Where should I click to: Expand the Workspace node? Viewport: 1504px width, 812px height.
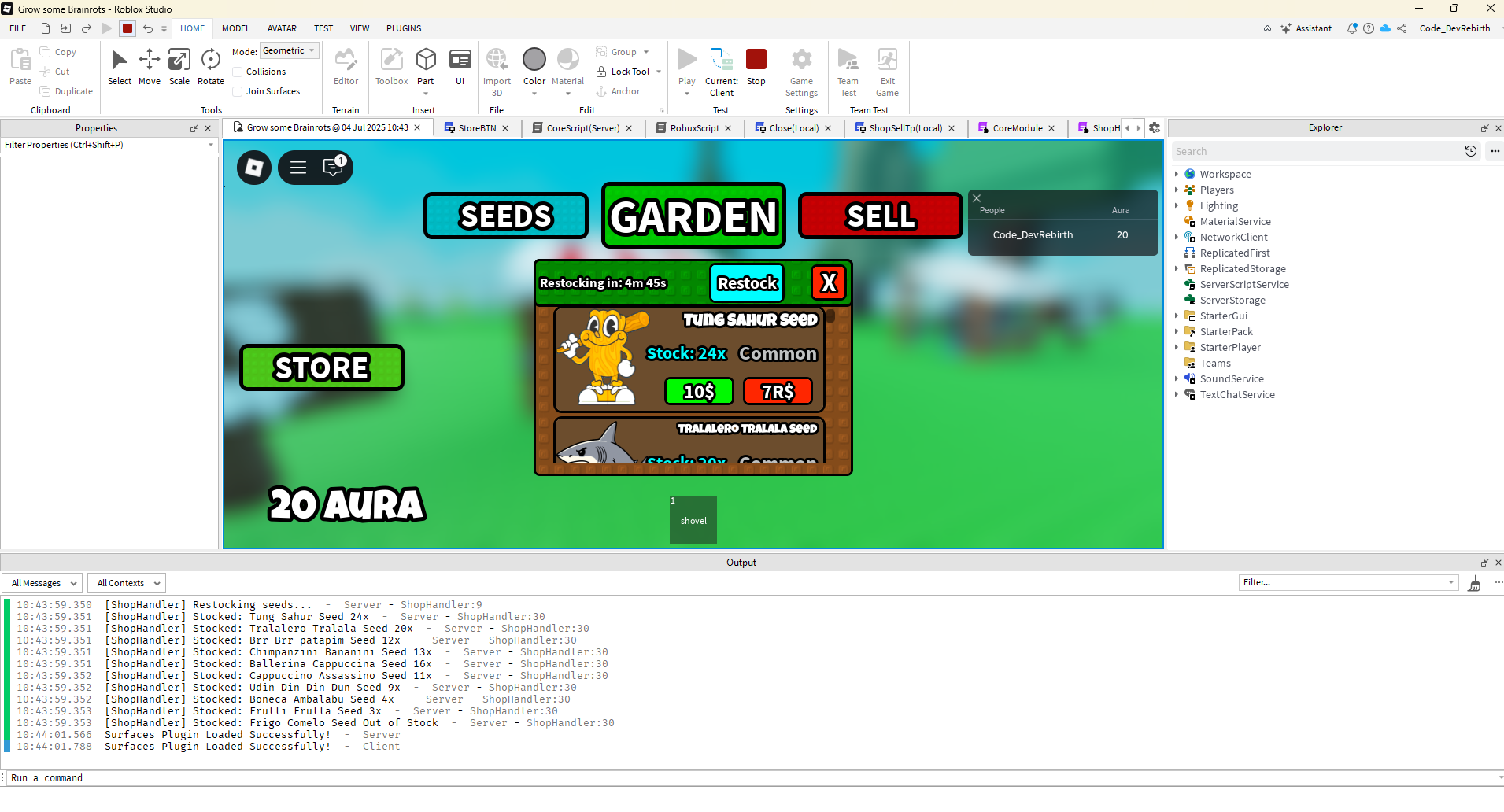[1177, 174]
